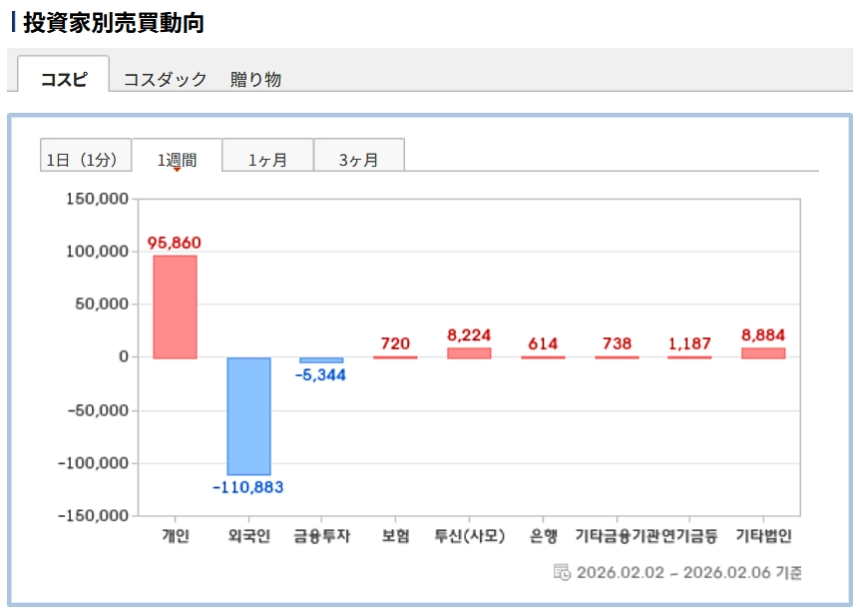Viewport: 860px width, 615px height.
Task: Click the small blue 금융투자 bar
Action: [322, 360]
